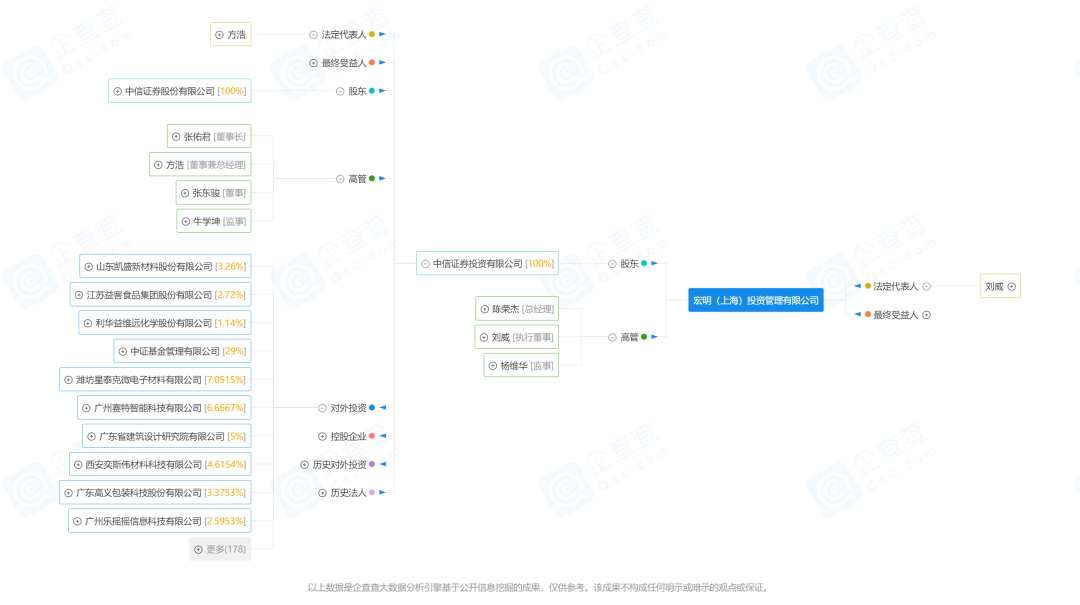Select 刘威 [执行董事] node
The height and width of the screenshot is (605, 1080).
click(517, 337)
